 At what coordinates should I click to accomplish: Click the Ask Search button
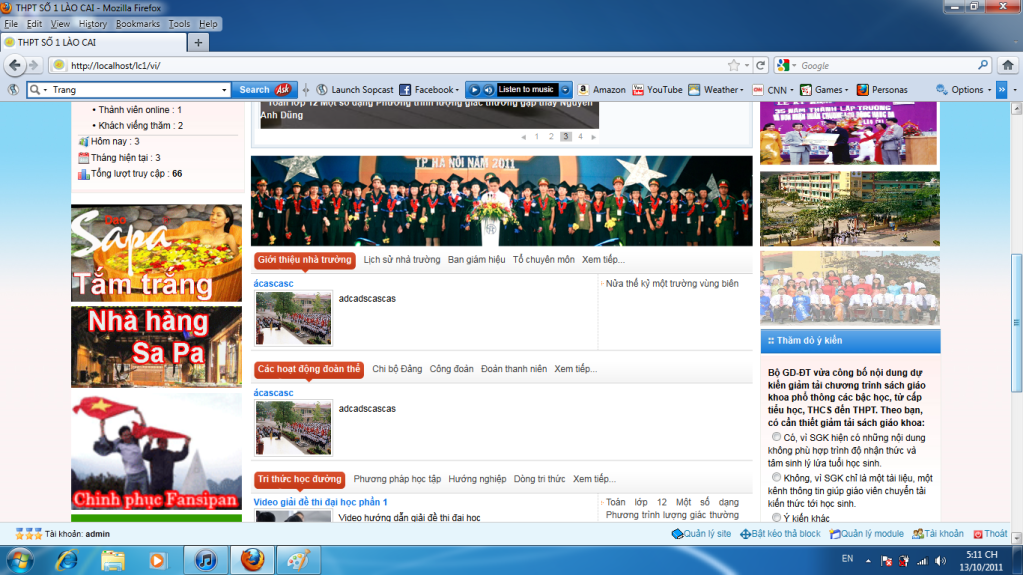coord(264,89)
